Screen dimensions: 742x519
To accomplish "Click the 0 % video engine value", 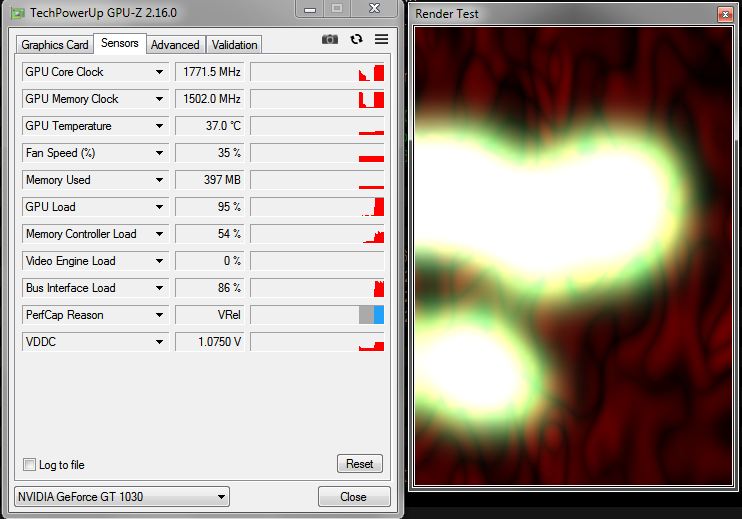I will pos(210,261).
